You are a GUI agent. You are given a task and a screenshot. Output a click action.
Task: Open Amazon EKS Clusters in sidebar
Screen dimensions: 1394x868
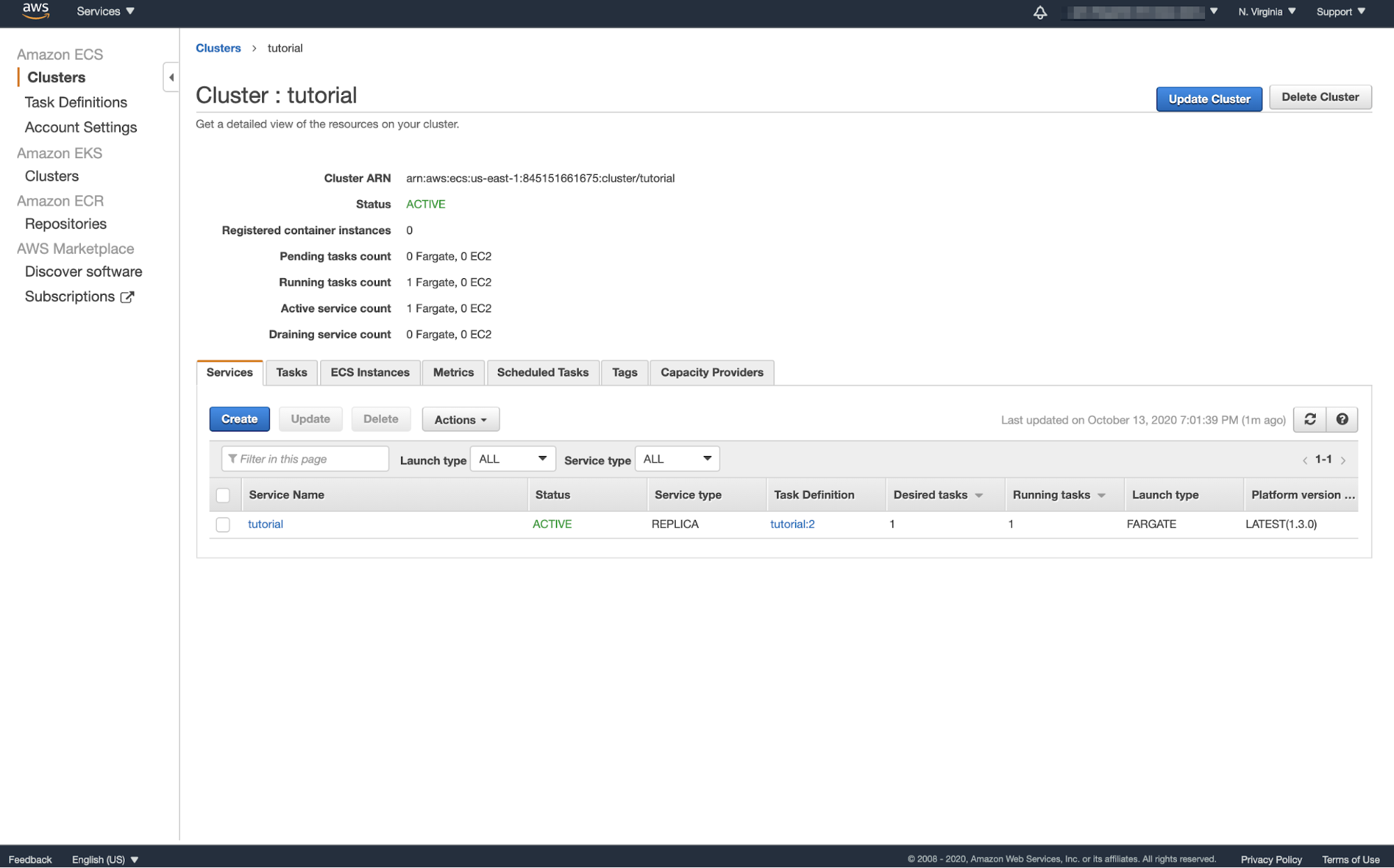tap(52, 176)
